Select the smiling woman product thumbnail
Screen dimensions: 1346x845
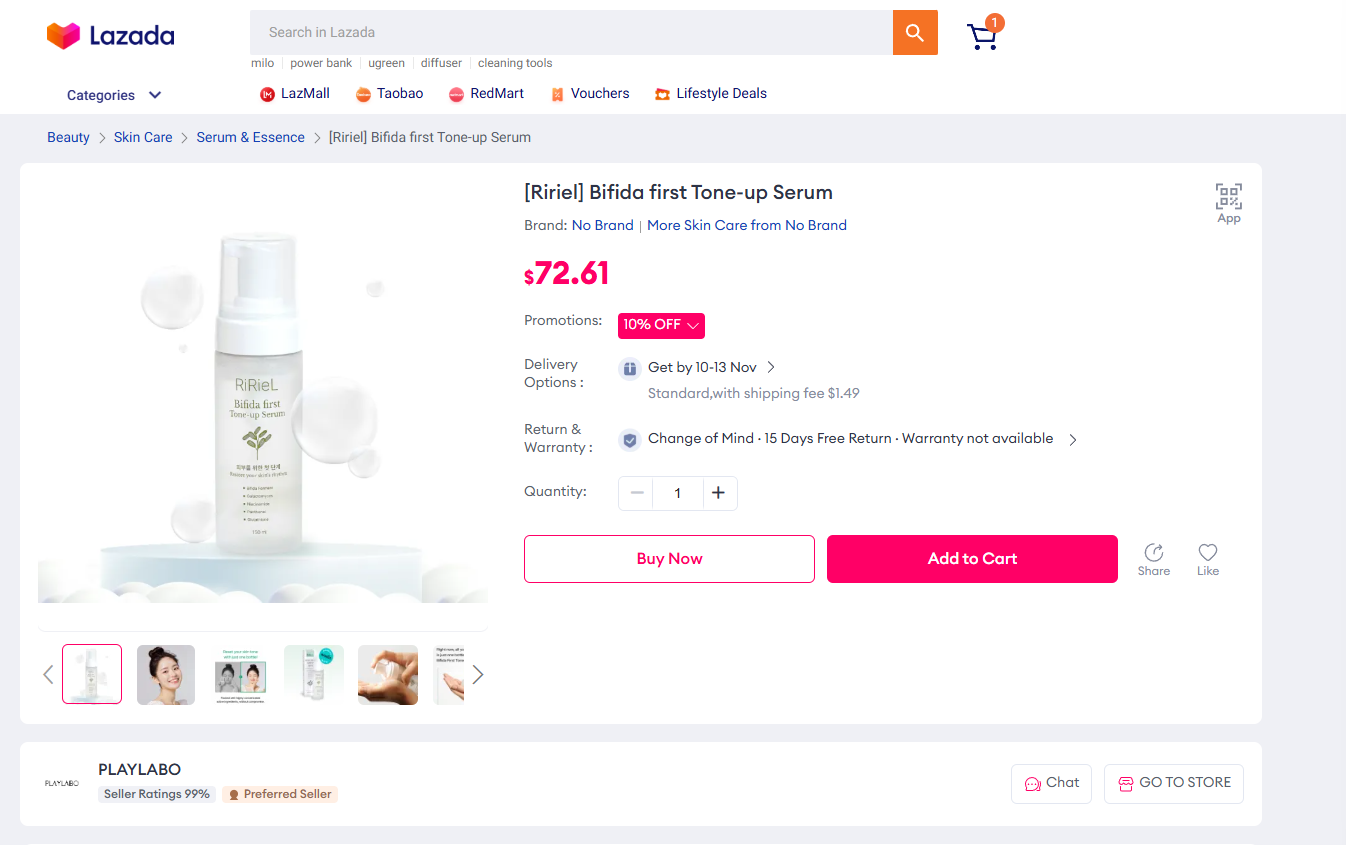pos(166,675)
